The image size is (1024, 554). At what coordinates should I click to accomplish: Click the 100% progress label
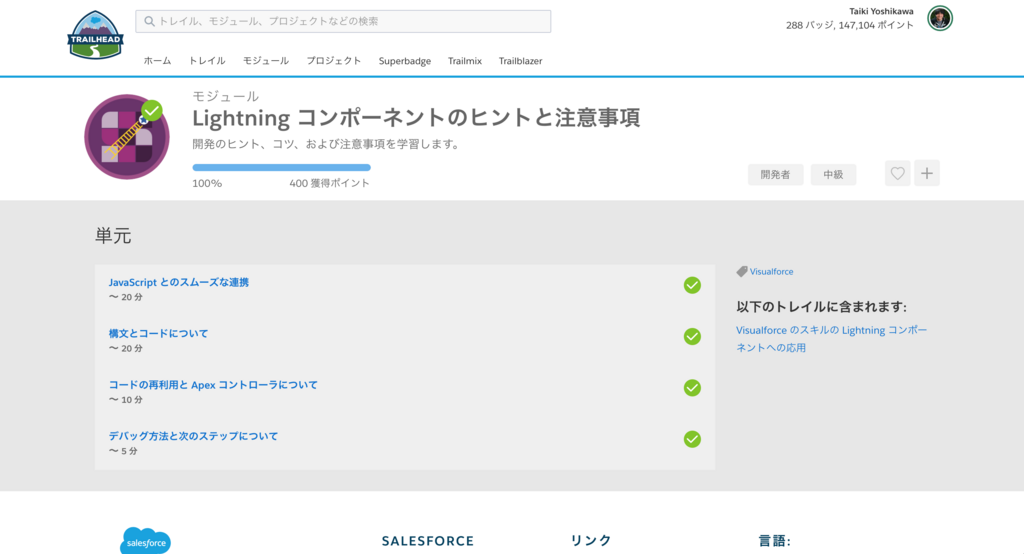pyautogui.click(x=207, y=184)
